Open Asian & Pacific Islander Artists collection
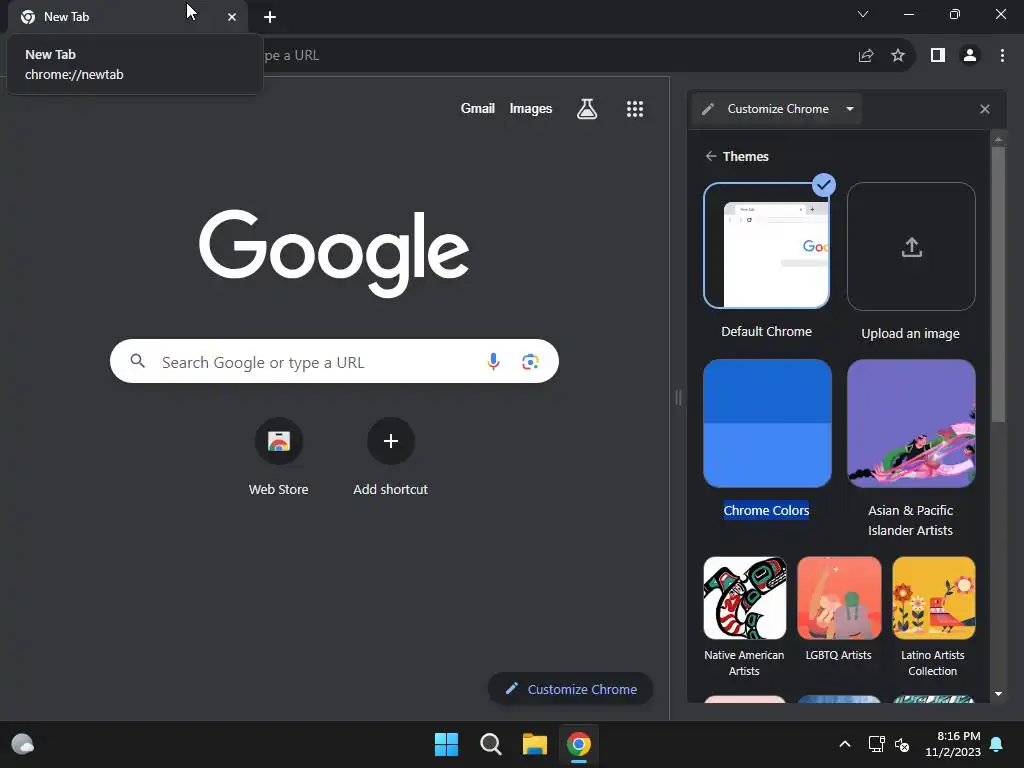This screenshot has width=1024, height=768. [911, 423]
